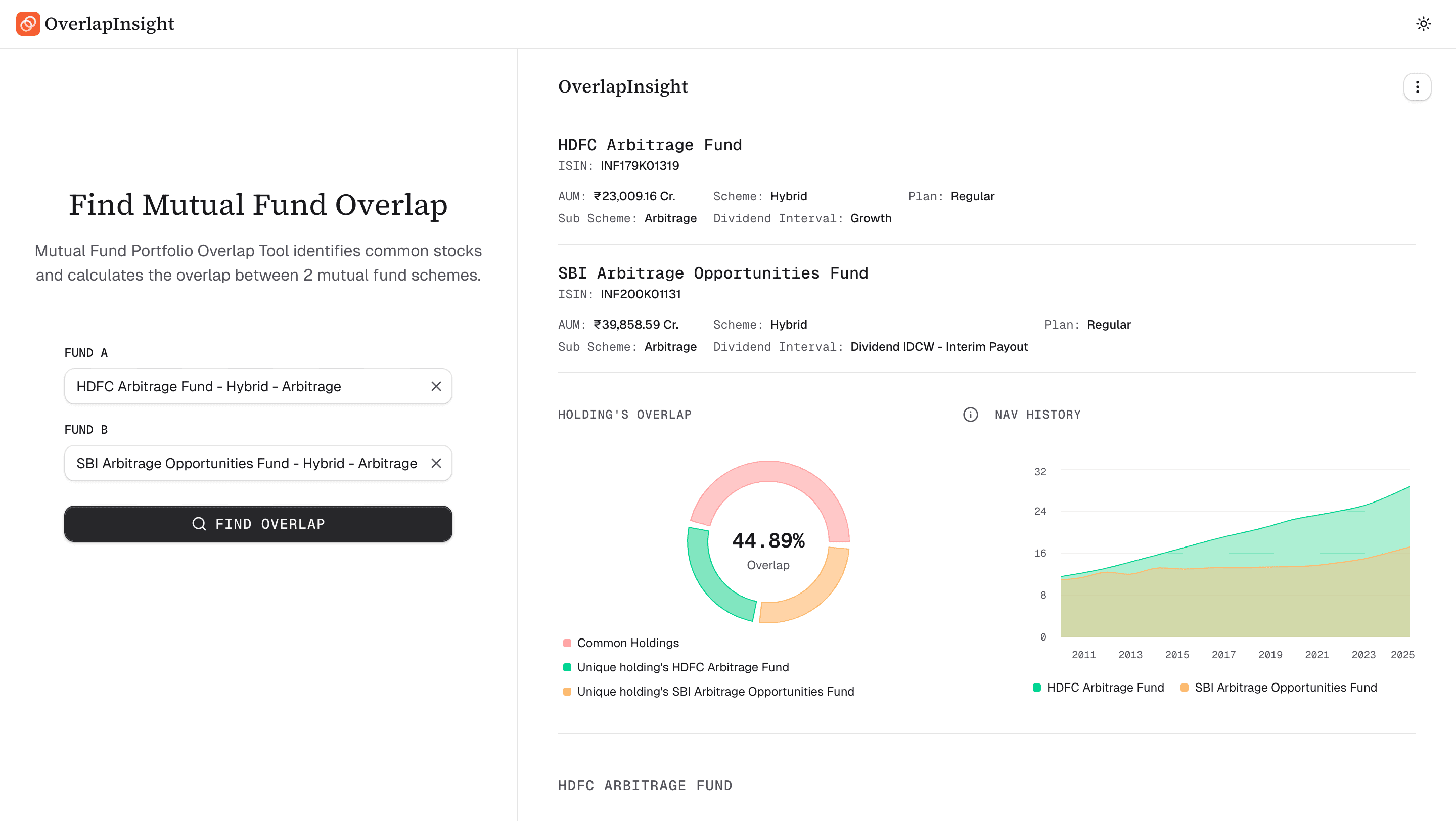Click the green HDFC donut segment
Viewport: 1456px width, 821px height.
(709, 582)
